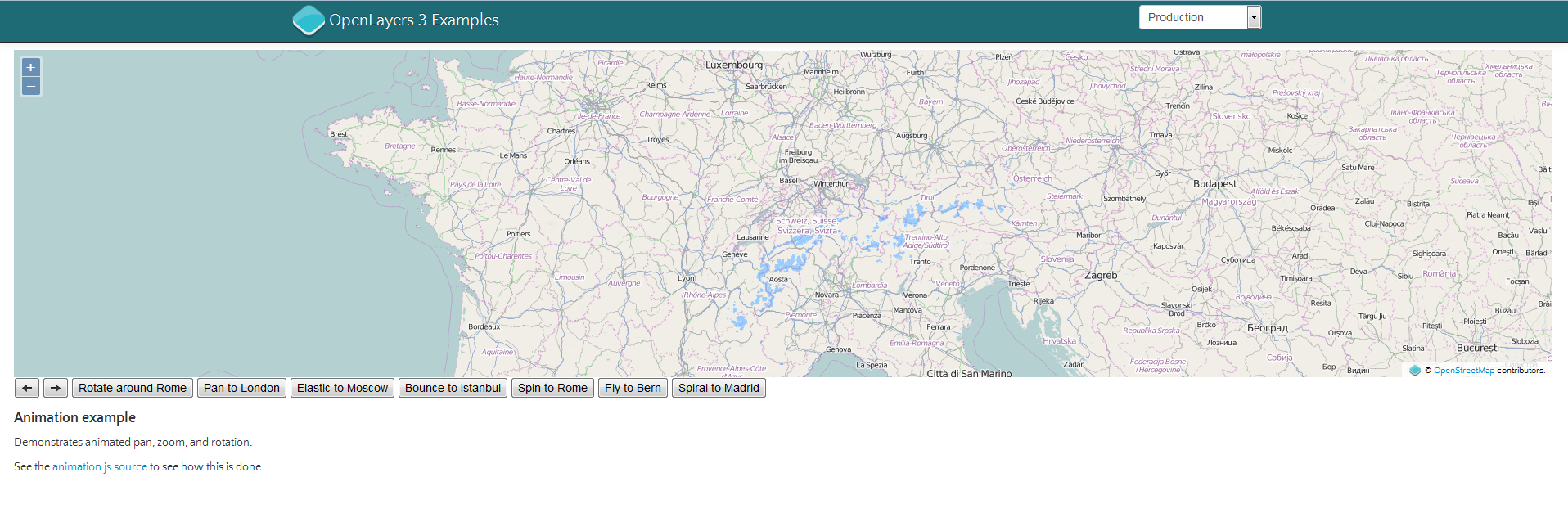Click the Animation example heading

click(75, 417)
